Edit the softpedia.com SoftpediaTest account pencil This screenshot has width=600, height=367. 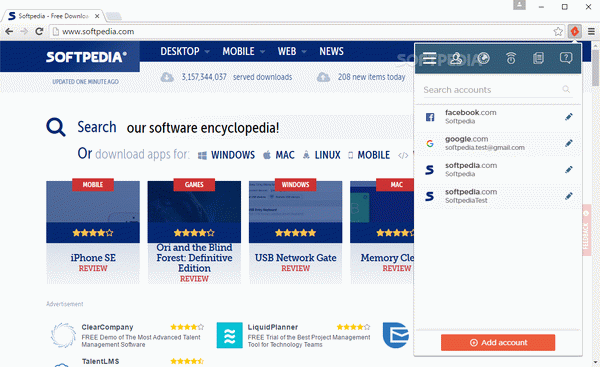tap(569, 196)
